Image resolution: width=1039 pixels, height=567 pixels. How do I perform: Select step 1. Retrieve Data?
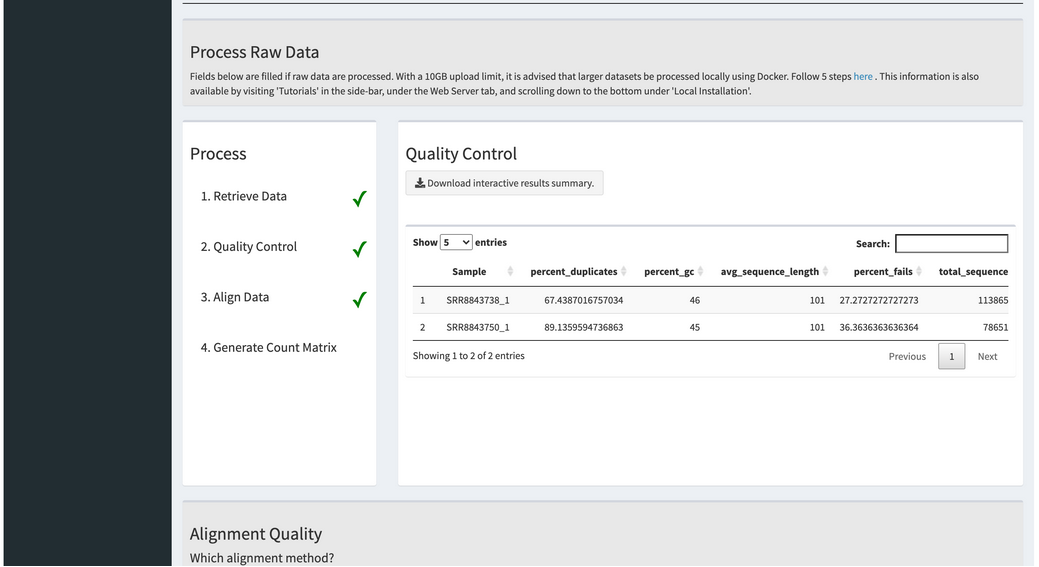[x=244, y=196]
